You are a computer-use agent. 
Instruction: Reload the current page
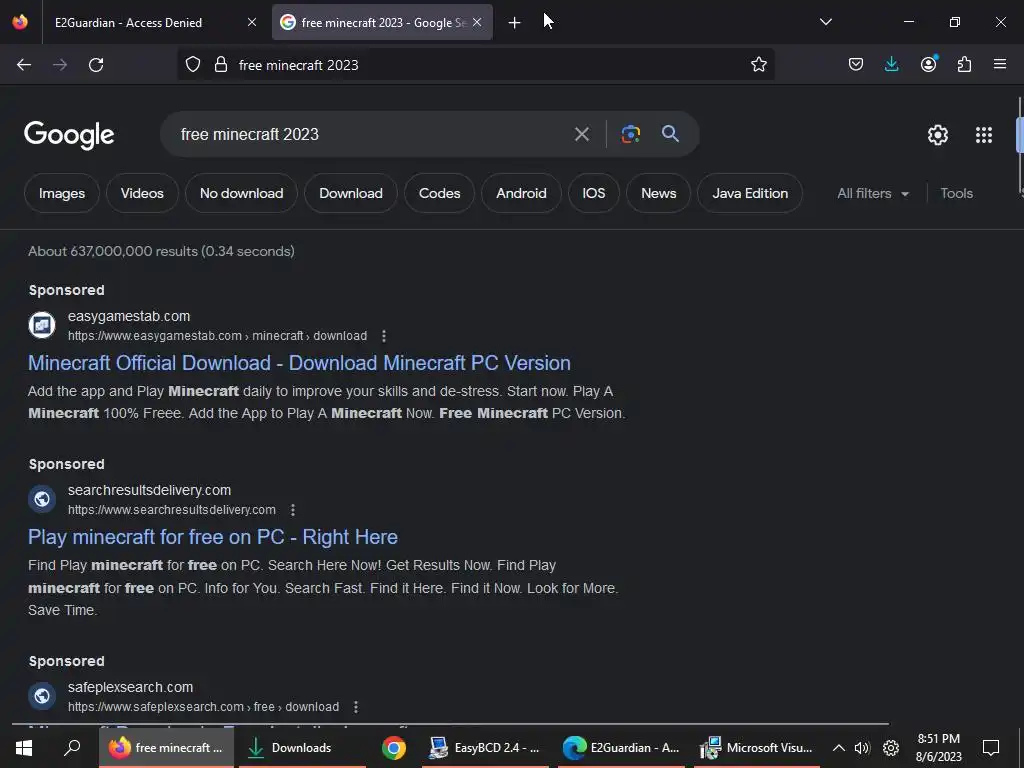click(x=96, y=65)
